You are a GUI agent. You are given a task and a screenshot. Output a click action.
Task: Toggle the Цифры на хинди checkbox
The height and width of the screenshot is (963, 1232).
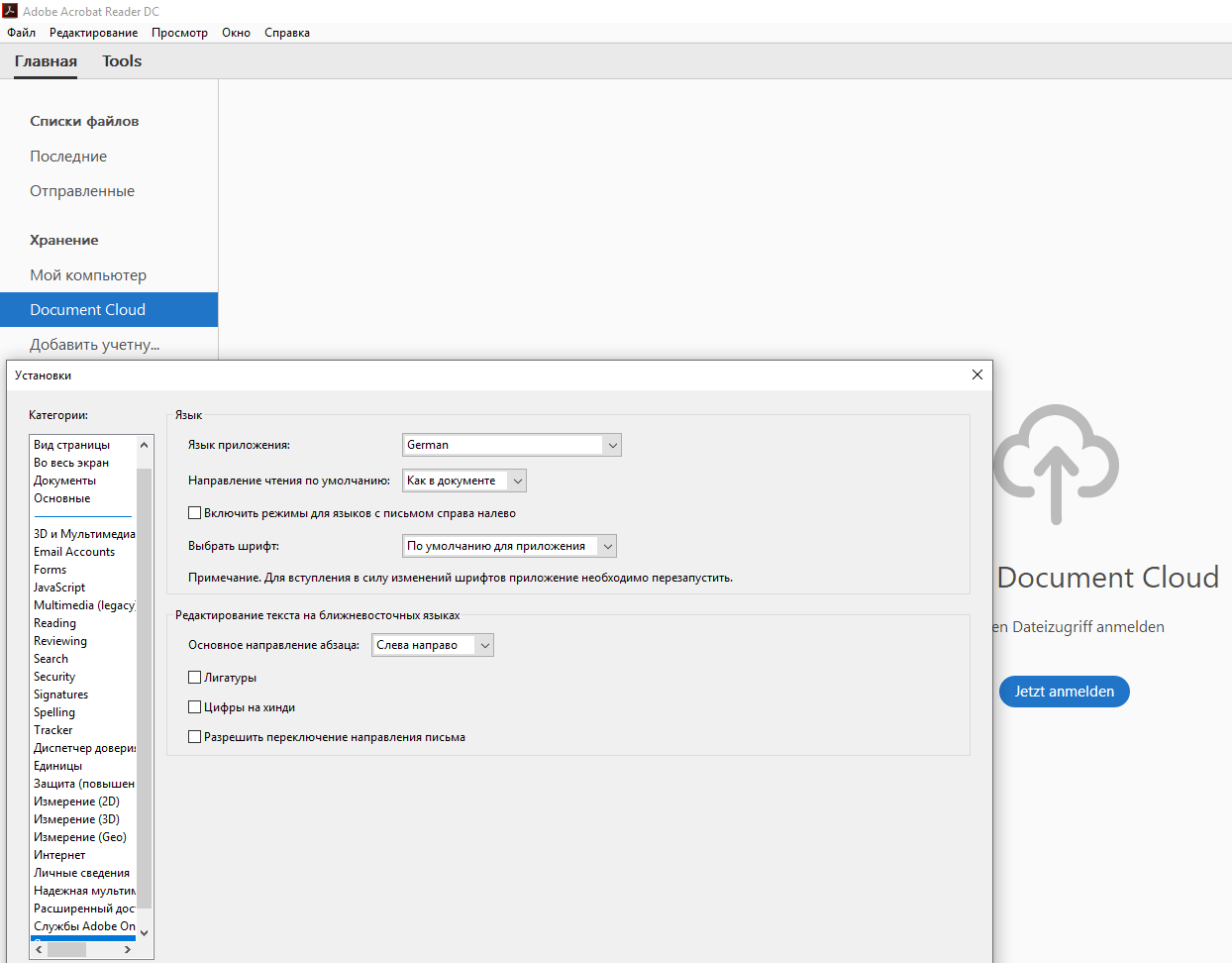(x=194, y=707)
